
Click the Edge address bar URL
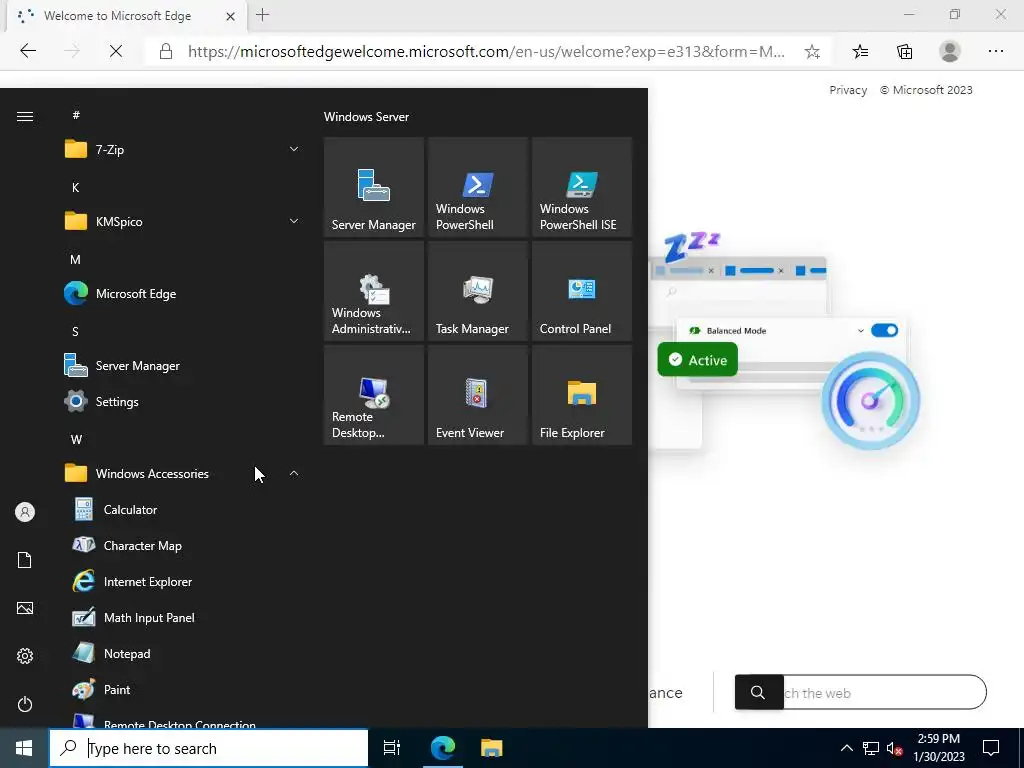click(486, 52)
